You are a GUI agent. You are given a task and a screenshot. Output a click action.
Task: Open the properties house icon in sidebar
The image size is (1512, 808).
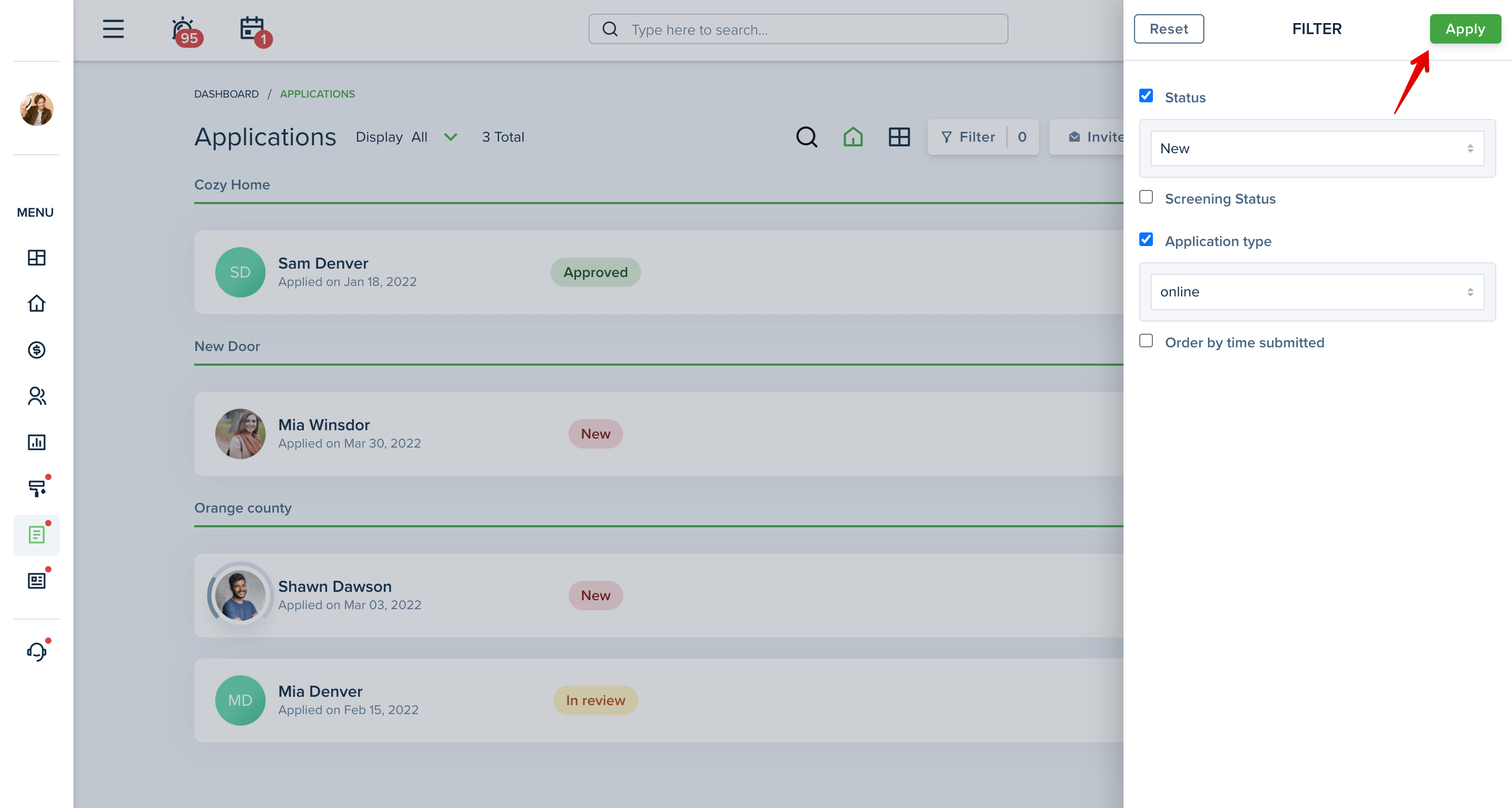coord(36,303)
